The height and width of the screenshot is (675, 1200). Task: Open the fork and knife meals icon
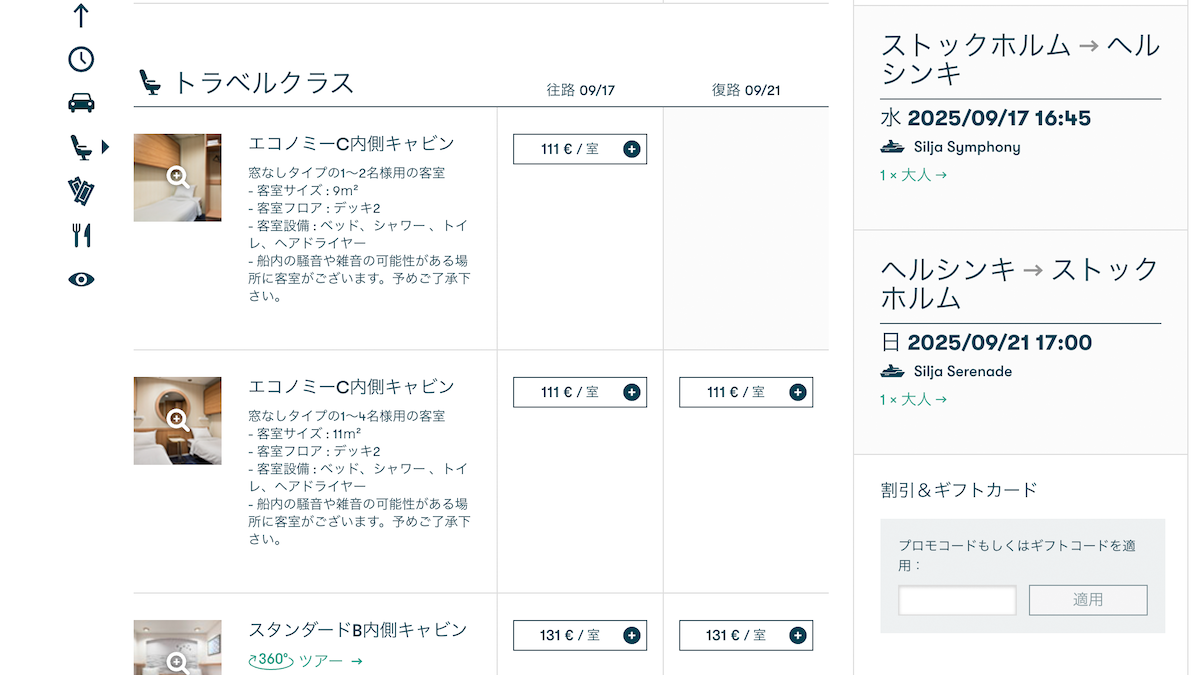[x=81, y=235]
